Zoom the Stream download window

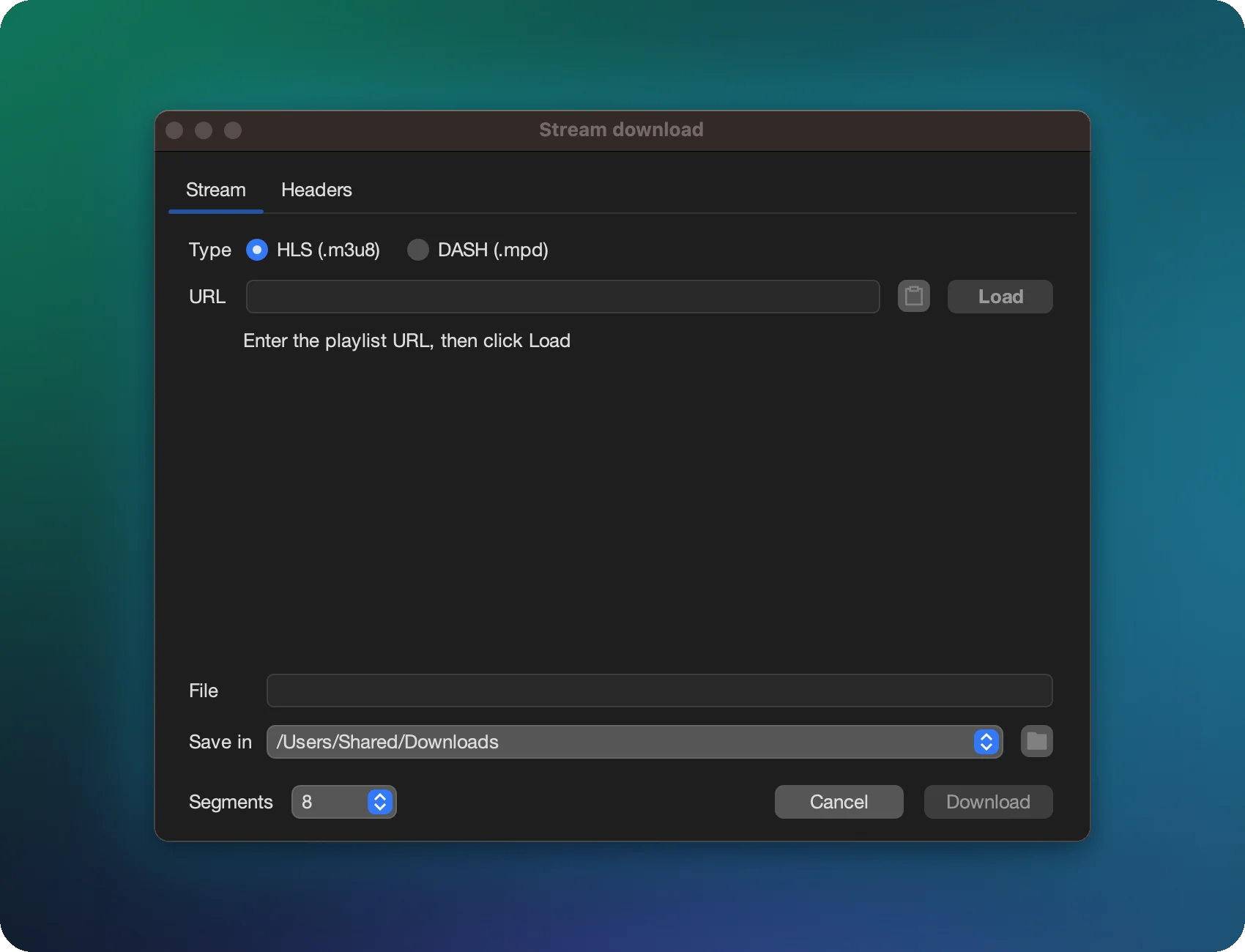coord(233,130)
